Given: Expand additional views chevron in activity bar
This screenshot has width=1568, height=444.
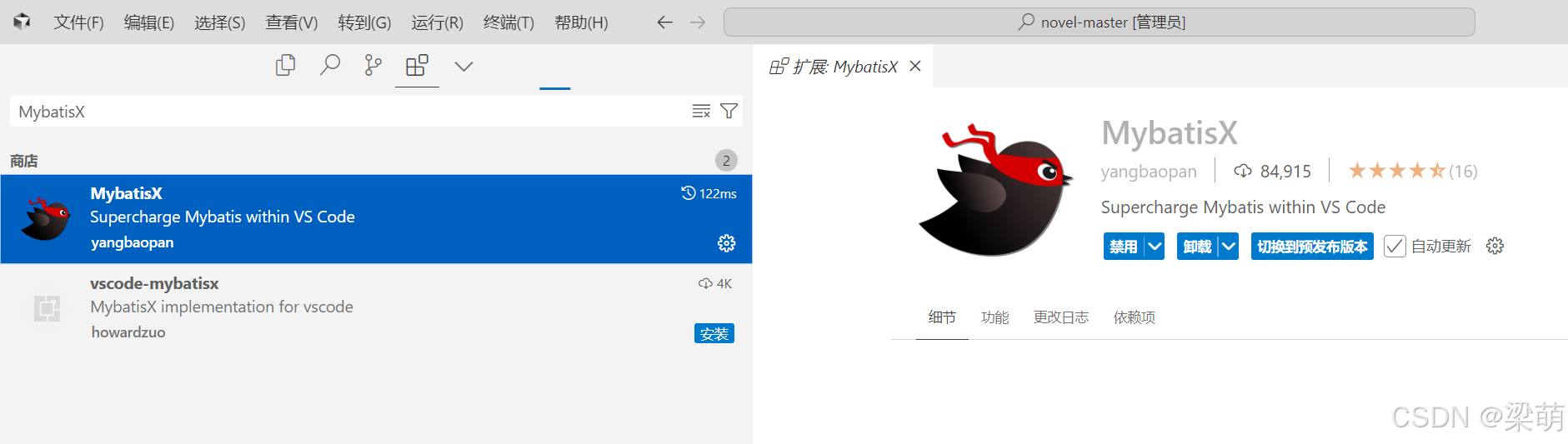Looking at the screenshot, I should (463, 67).
